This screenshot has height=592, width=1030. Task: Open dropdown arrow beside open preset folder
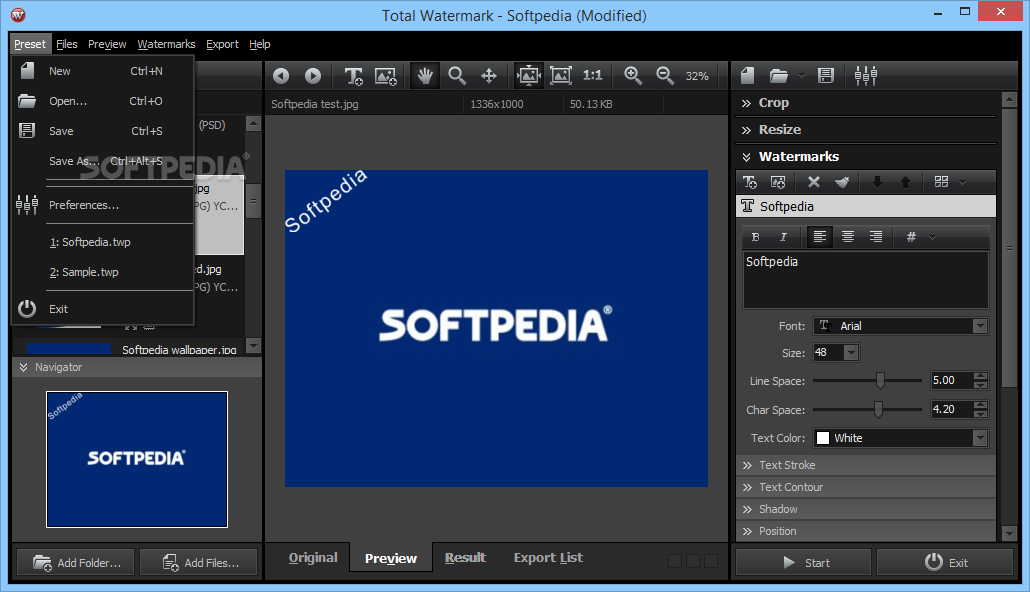pos(801,76)
